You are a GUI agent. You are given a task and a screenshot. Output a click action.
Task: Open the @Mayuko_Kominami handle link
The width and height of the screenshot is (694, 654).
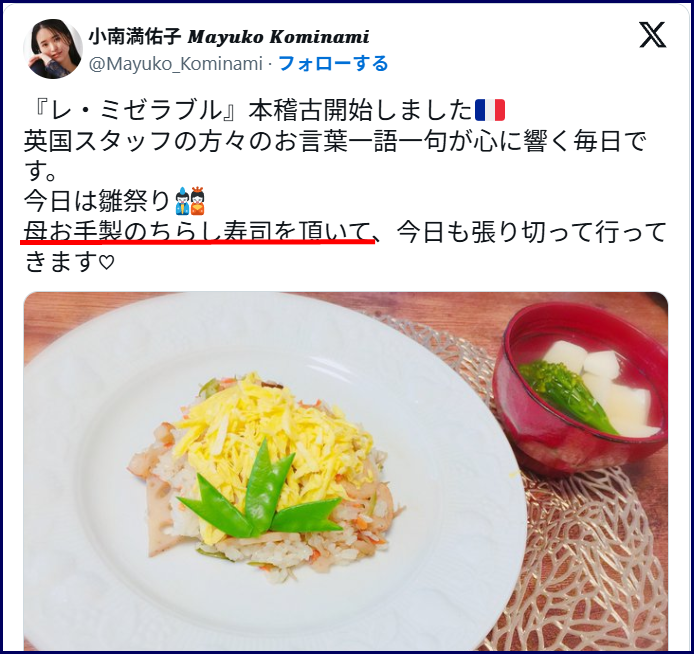[176, 64]
